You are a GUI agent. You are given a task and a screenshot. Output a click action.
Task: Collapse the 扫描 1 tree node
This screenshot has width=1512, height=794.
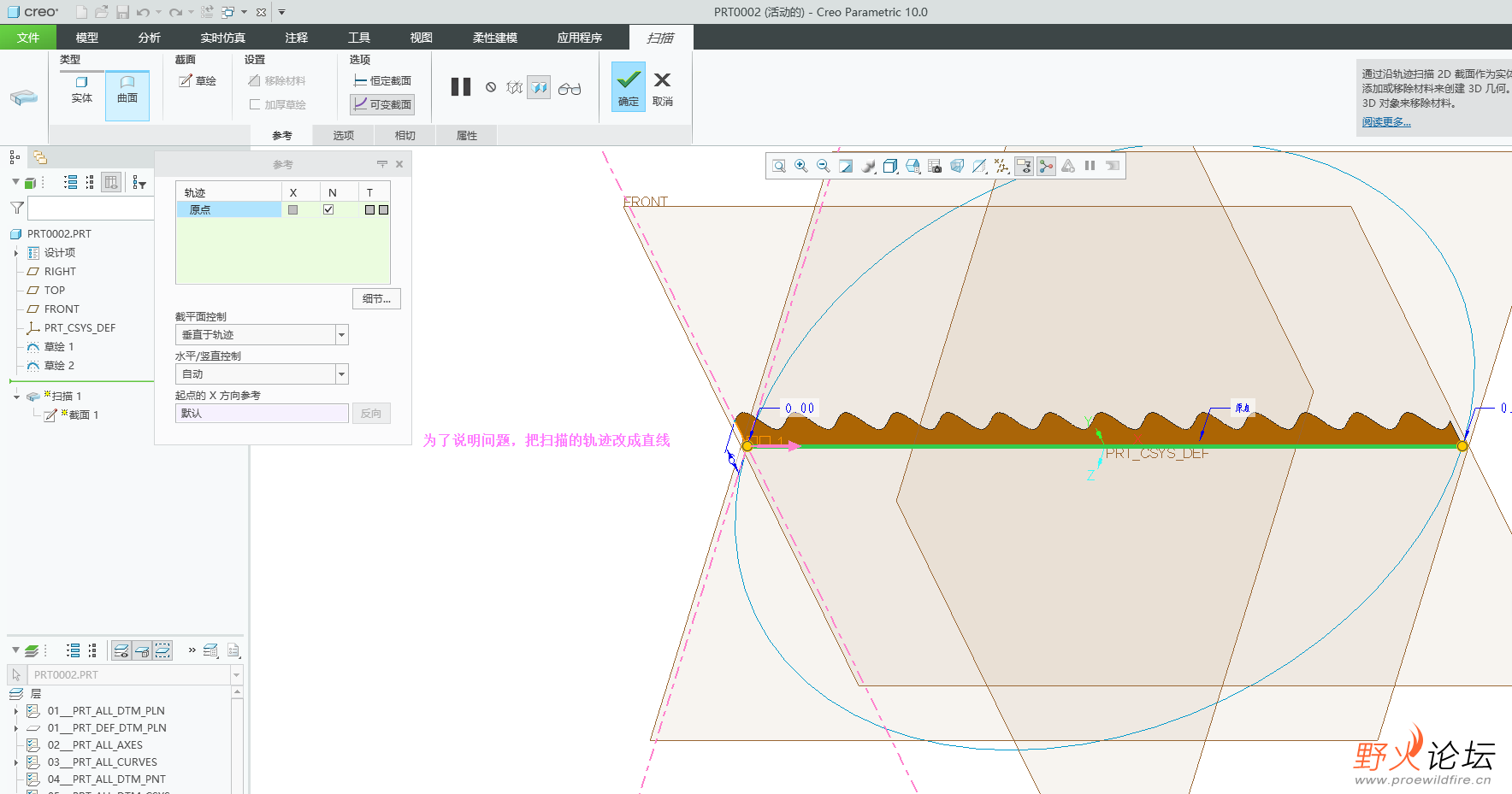(16, 397)
